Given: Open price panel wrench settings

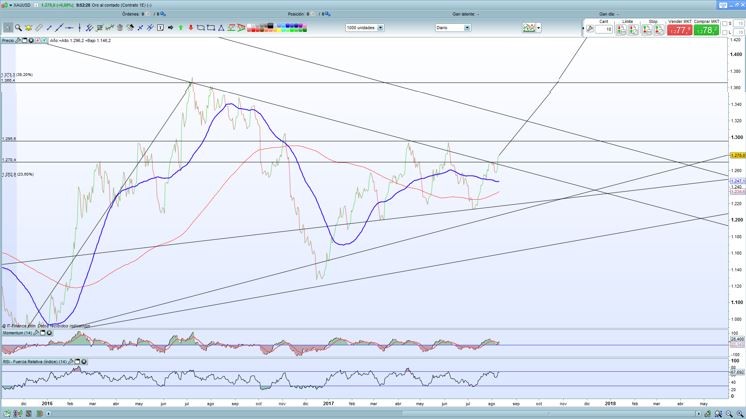Looking at the screenshot, I should (18, 40).
